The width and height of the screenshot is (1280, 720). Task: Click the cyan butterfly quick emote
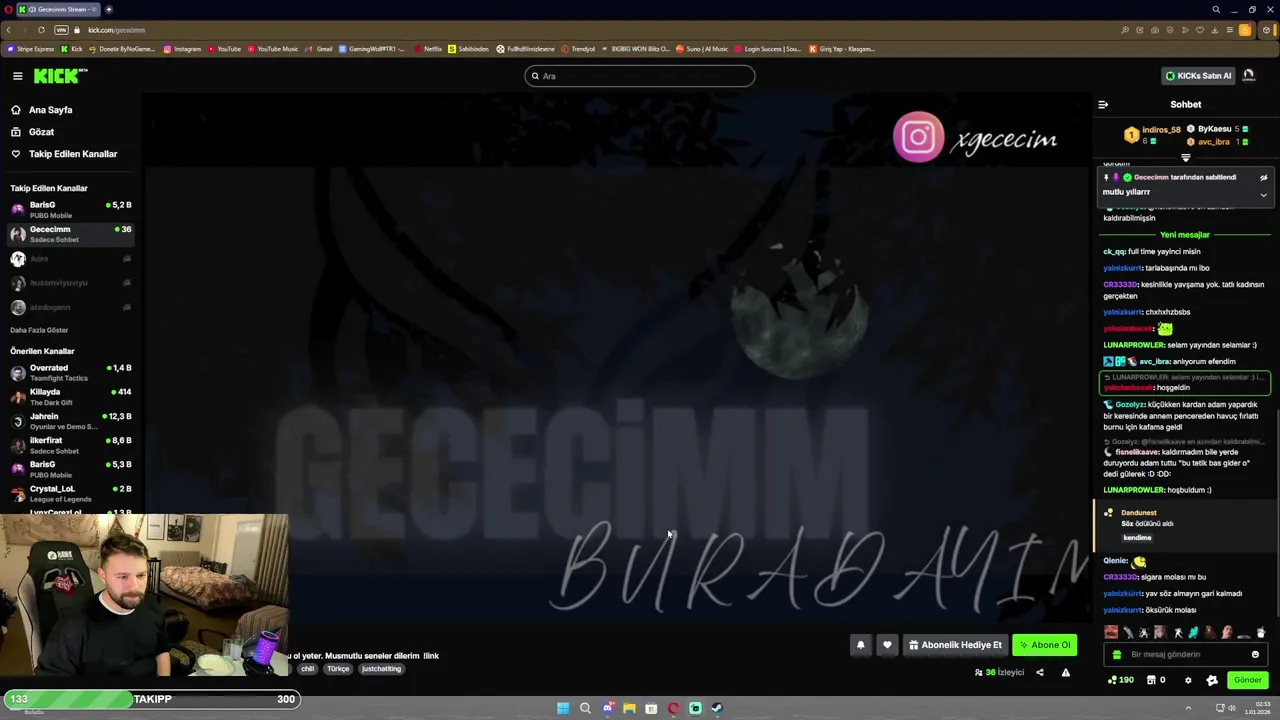point(1193,632)
